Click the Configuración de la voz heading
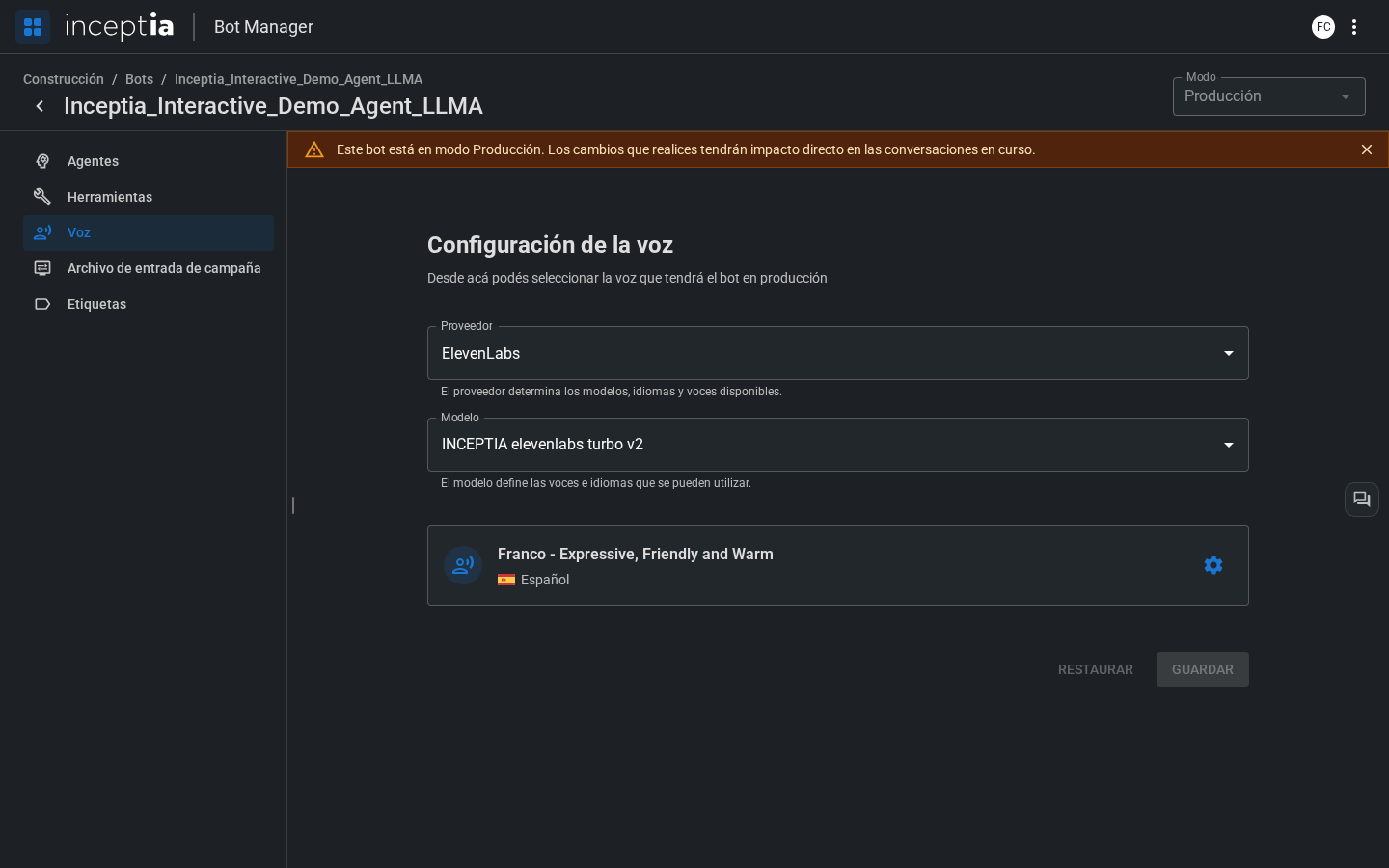This screenshot has width=1389, height=868. point(550,245)
